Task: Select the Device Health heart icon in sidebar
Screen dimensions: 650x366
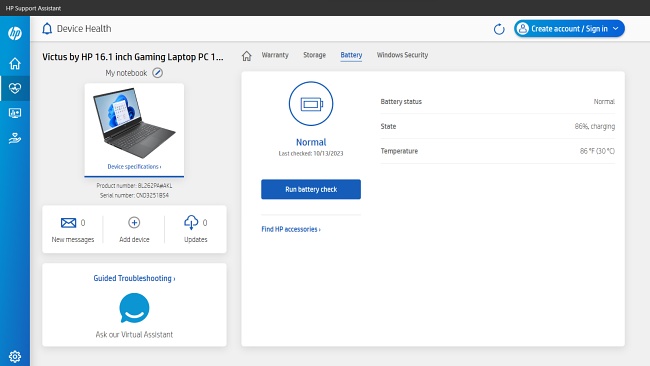Action: pos(15,88)
